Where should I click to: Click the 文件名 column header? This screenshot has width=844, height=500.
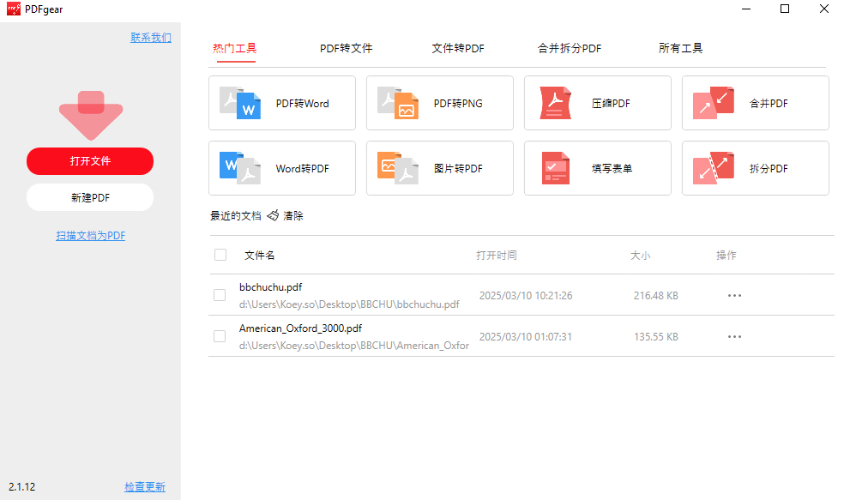tap(259, 255)
